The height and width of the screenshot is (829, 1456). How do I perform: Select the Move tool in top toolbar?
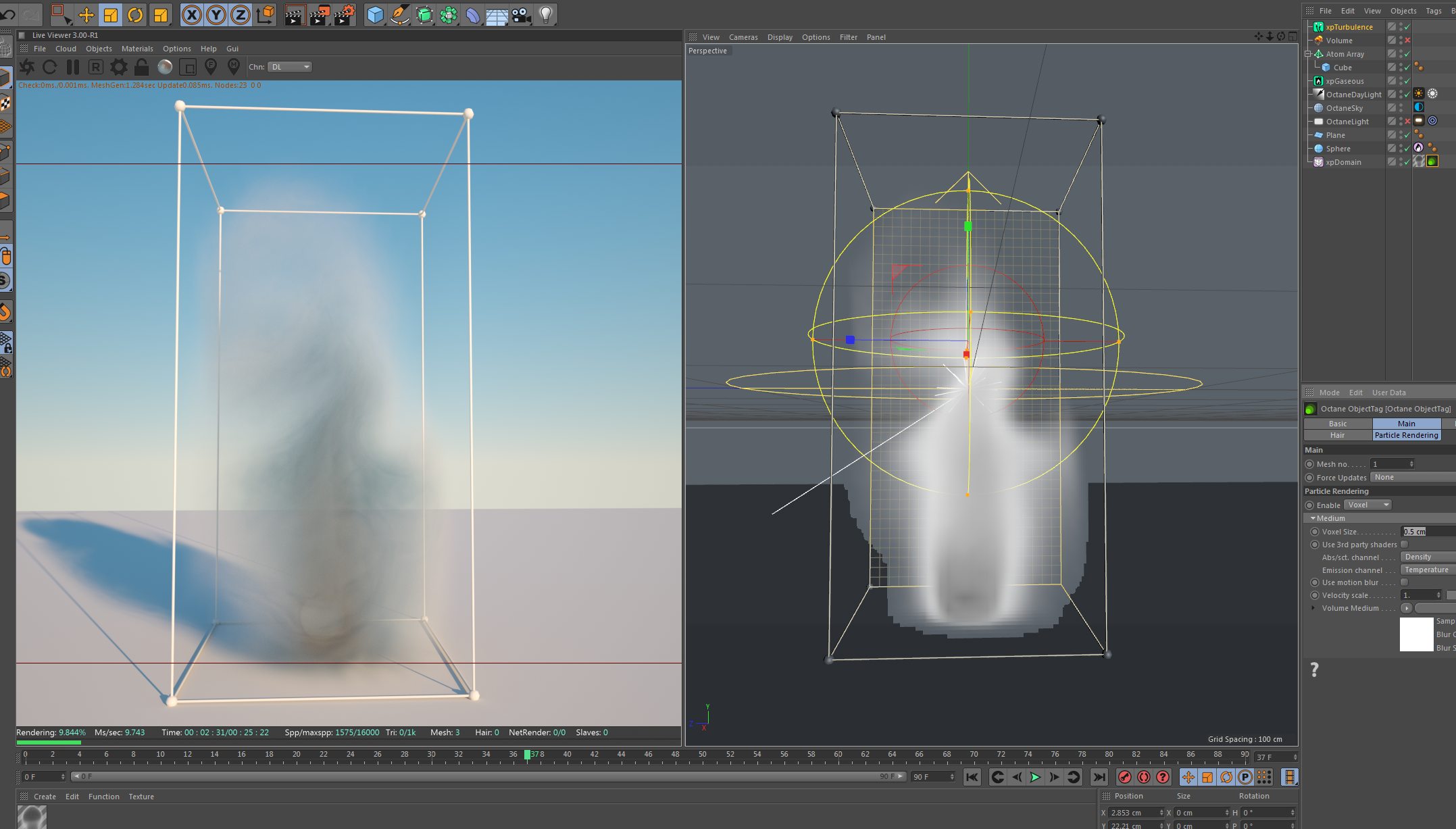point(86,14)
